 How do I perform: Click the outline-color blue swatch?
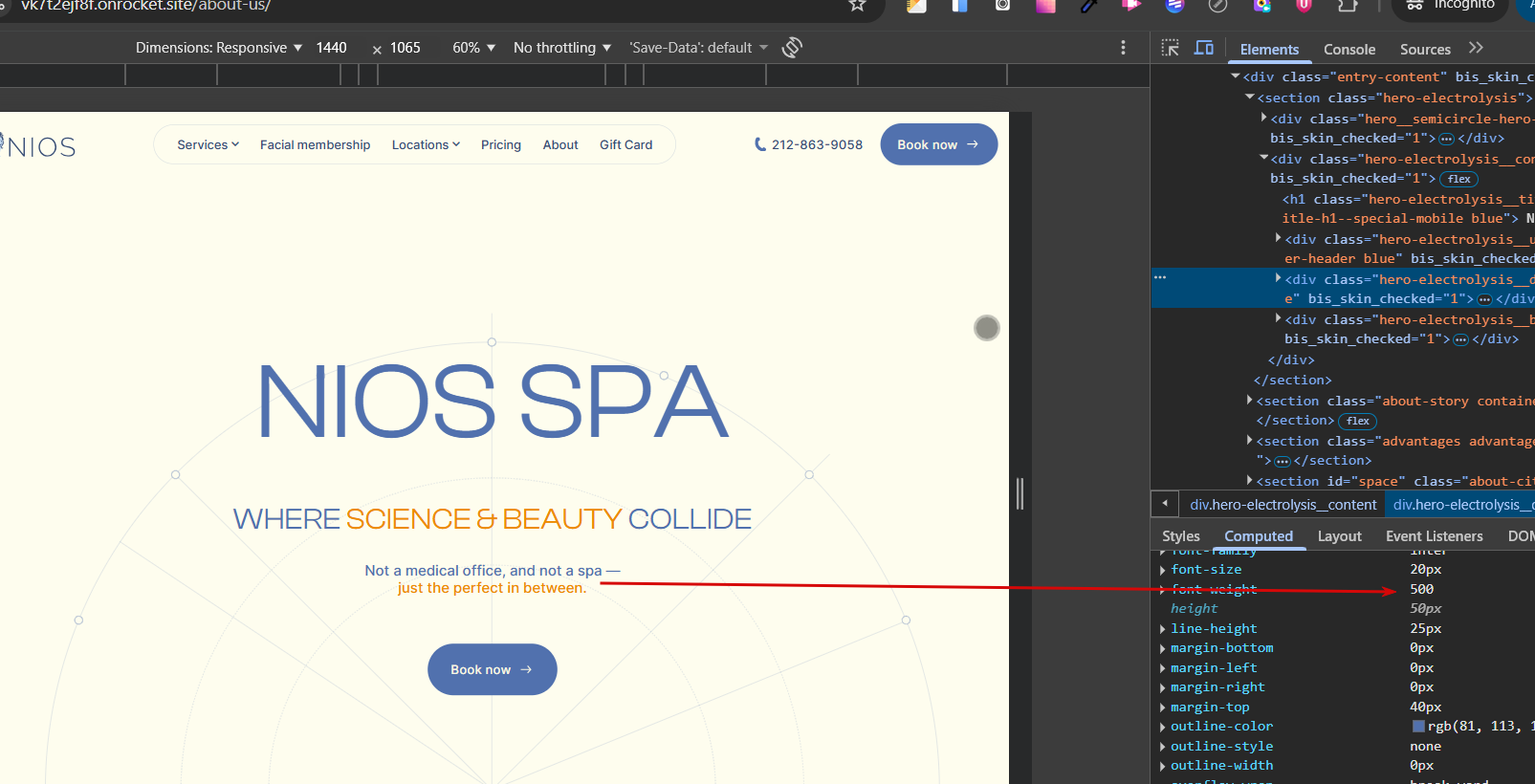[x=1418, y=727]
